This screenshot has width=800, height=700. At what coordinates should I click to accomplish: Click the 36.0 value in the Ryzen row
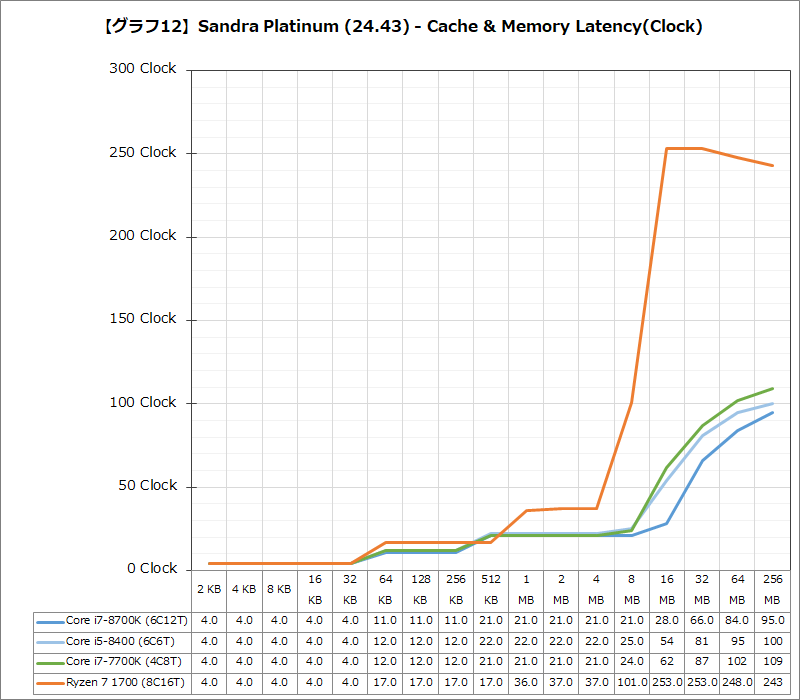click(523, 682)
